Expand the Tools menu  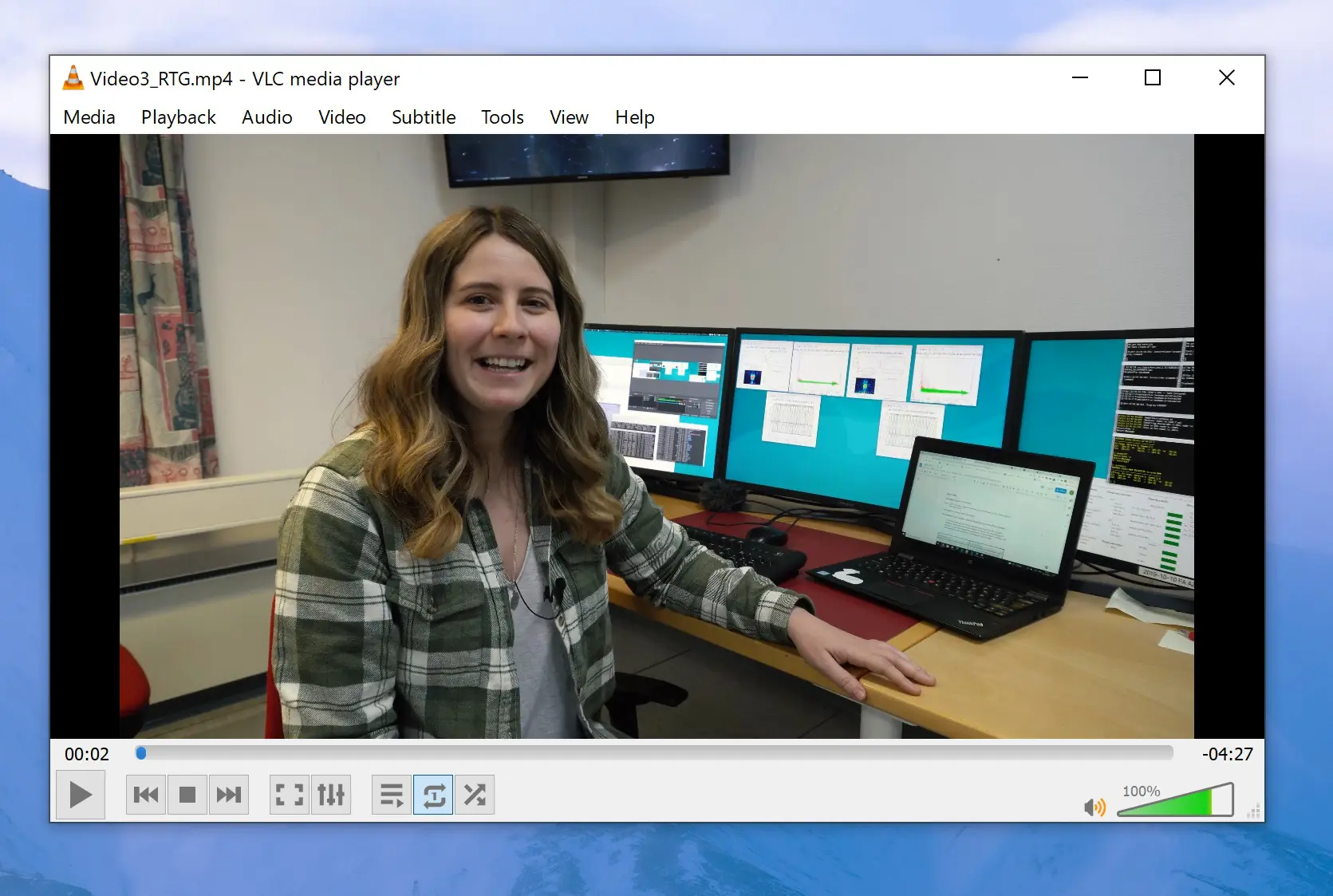click(x=503, y=117)
